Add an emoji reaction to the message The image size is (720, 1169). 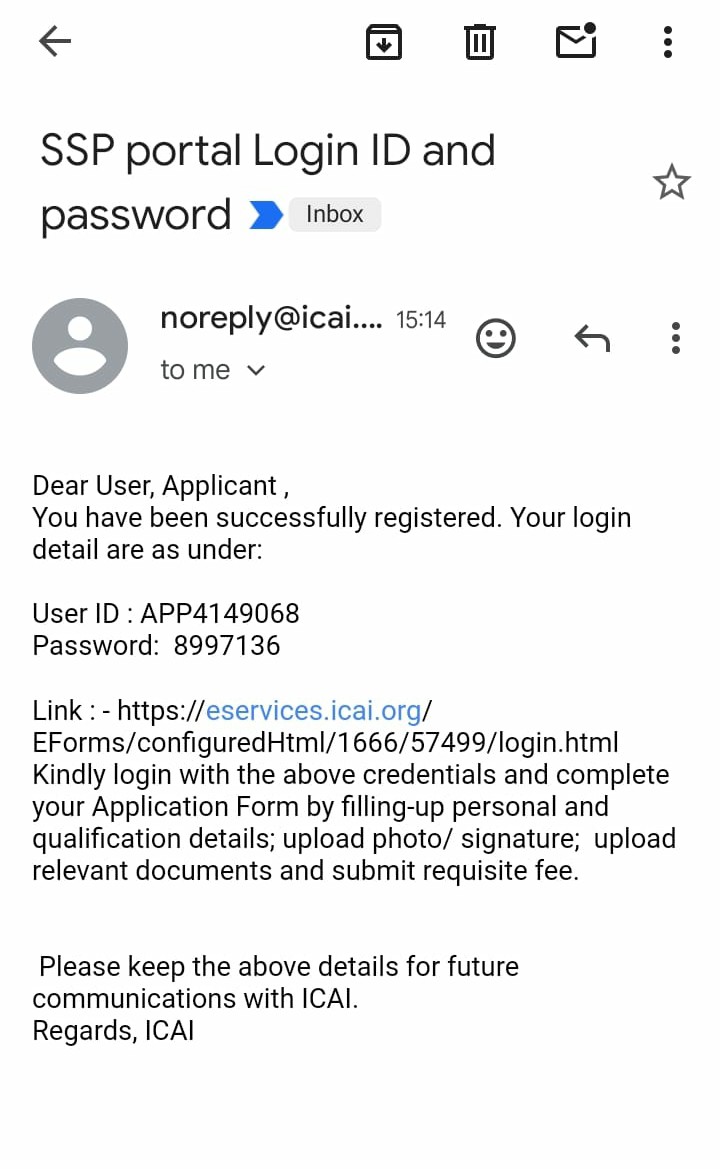[495, 339]
